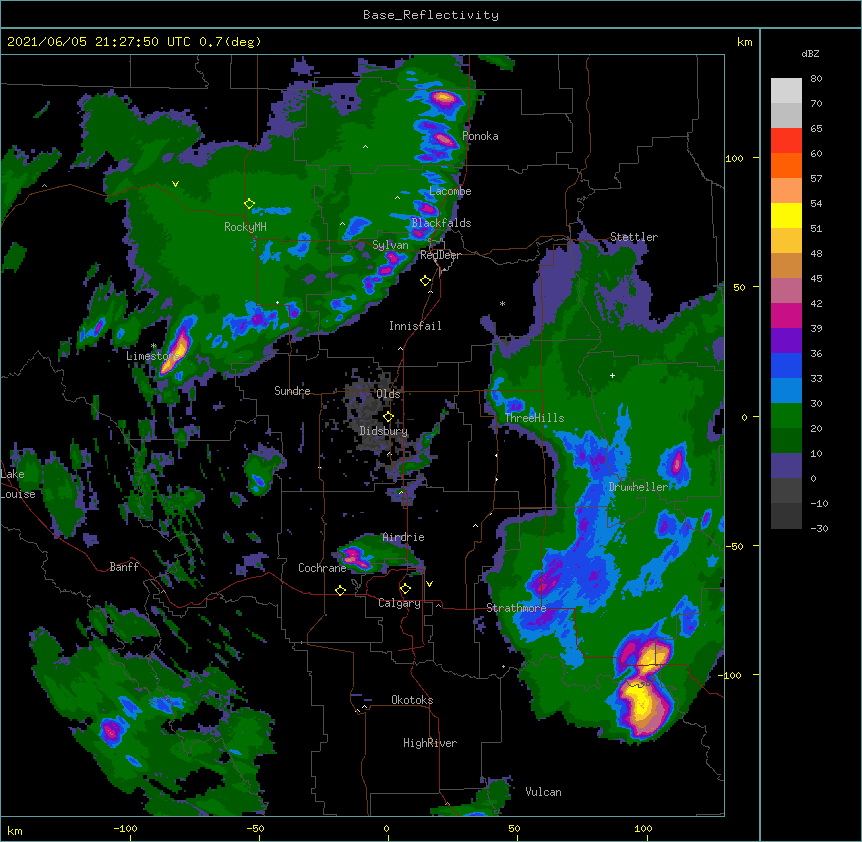Click the yellow diamond marker below Cochrane
This screenshot has width=862, height=842.
340,590
